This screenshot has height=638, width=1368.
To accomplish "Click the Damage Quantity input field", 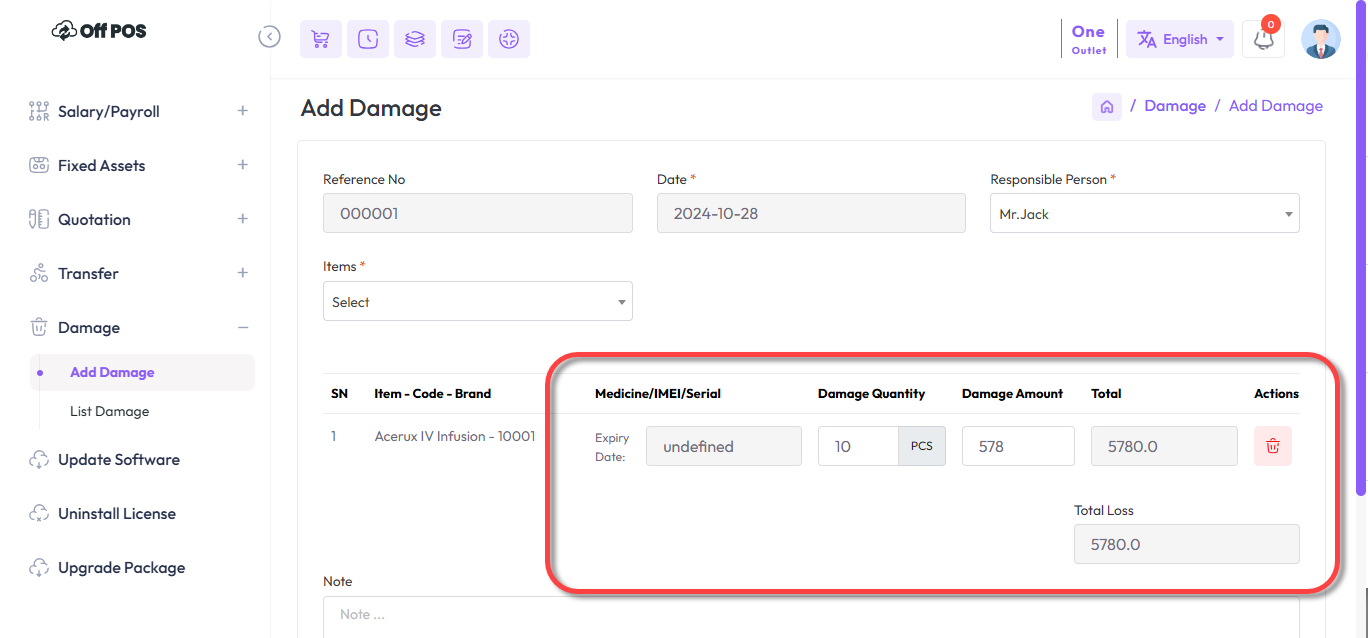I will tap(857, 446).
